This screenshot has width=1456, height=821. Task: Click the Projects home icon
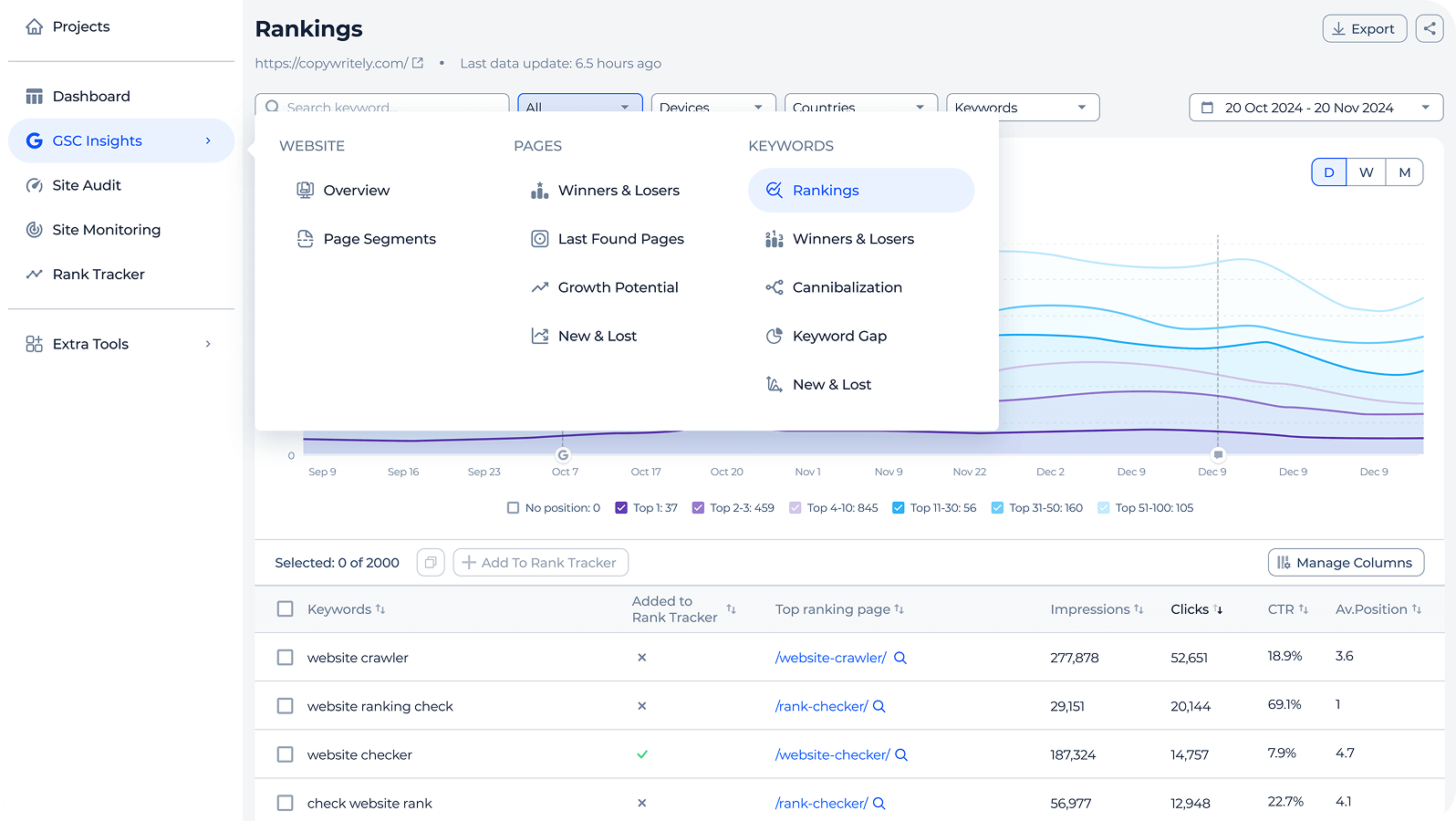point(35,26)
